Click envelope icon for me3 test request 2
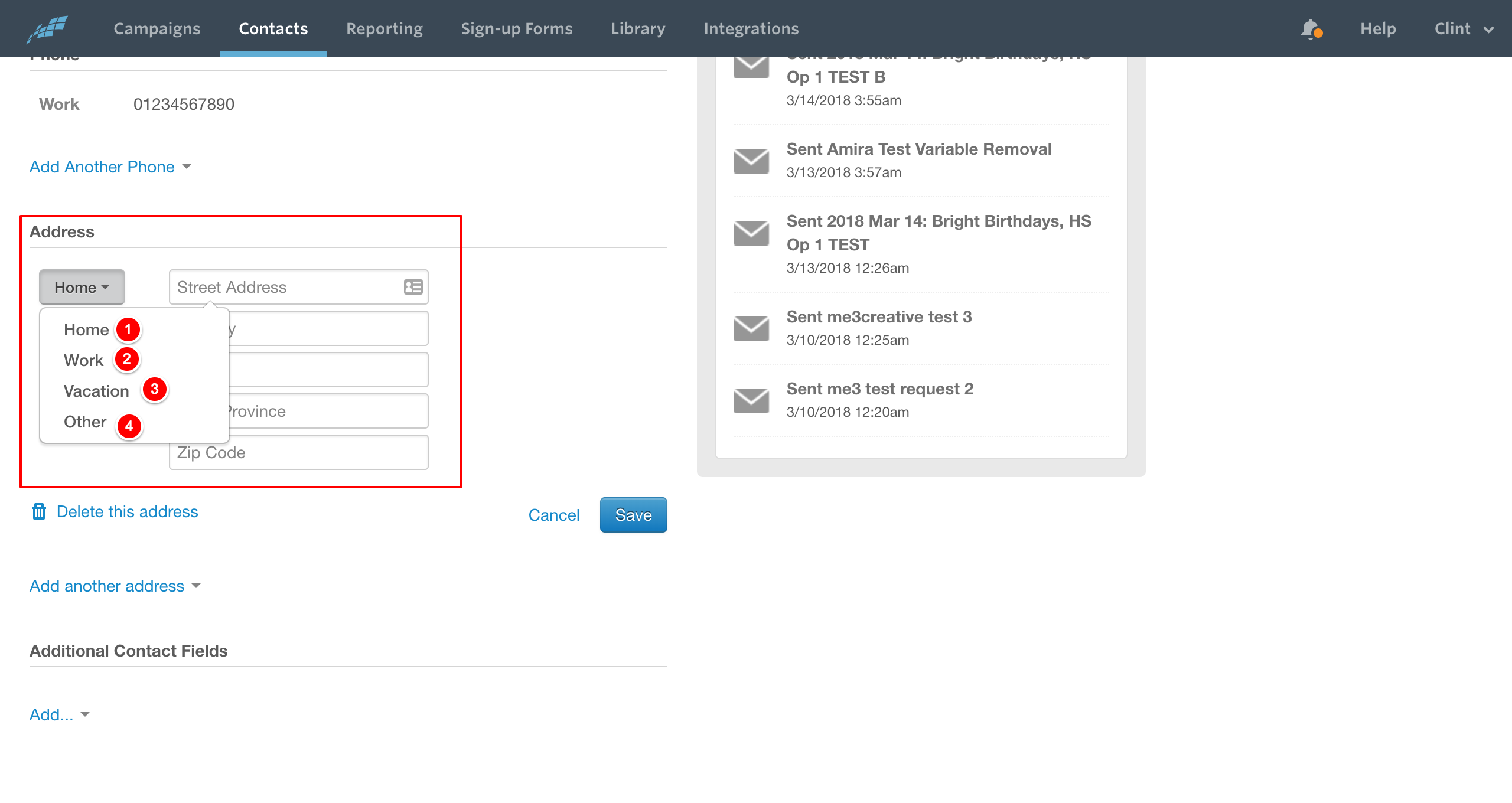This screenshot has width=1512, height=803. pyautogui.click(x=751, y=400)
